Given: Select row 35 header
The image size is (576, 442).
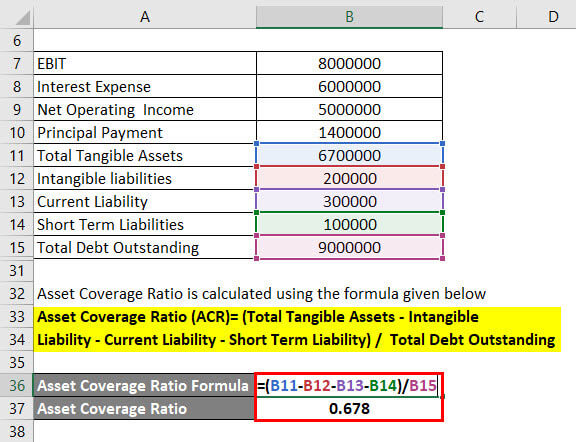Looking at the screenshot, I should click(17, 362).
